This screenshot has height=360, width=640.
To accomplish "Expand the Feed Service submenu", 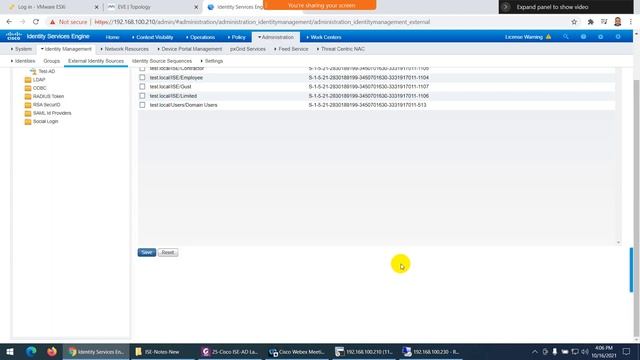I will click(291, 49).
